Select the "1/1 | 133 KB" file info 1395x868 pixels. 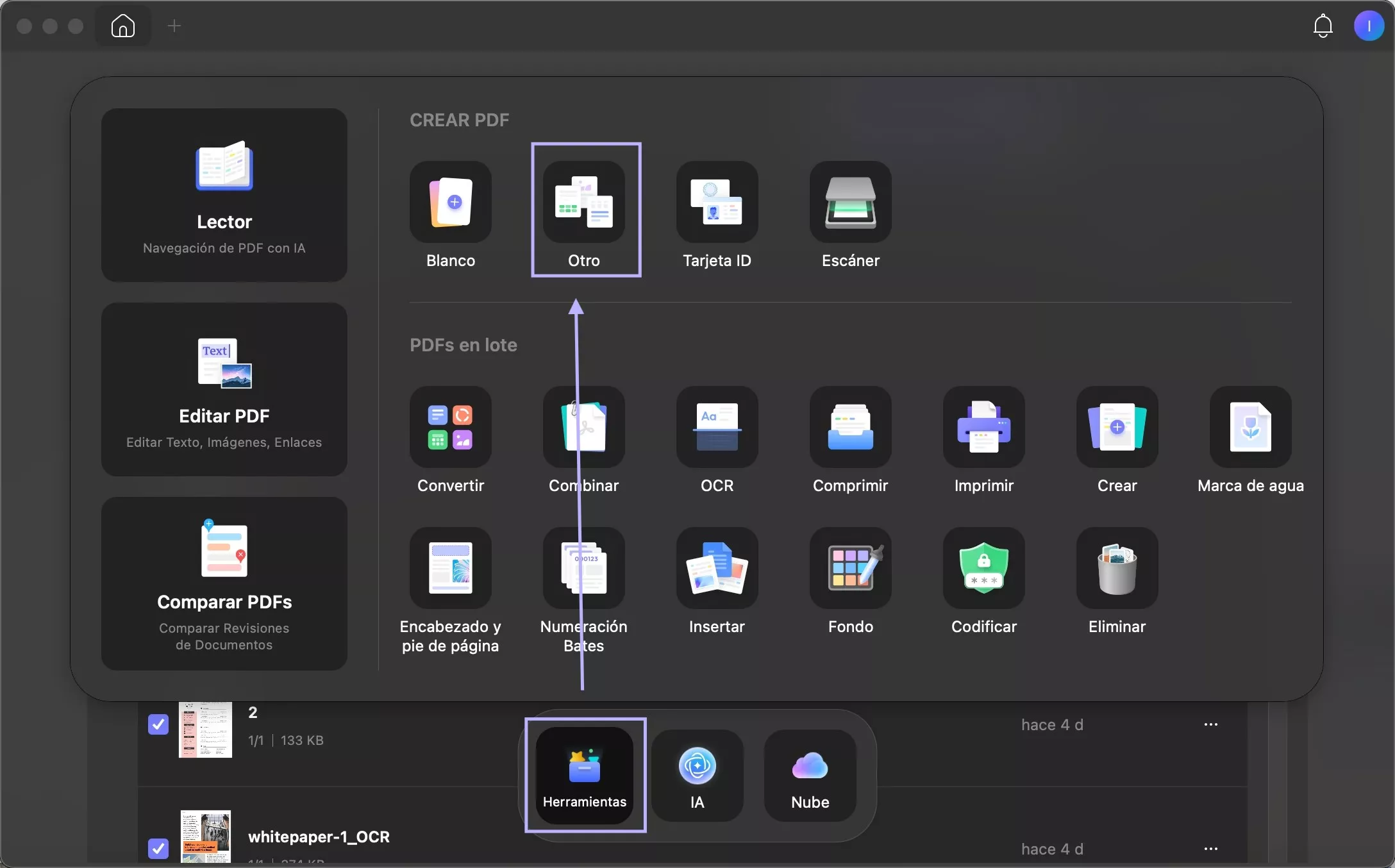coord(286,740)
